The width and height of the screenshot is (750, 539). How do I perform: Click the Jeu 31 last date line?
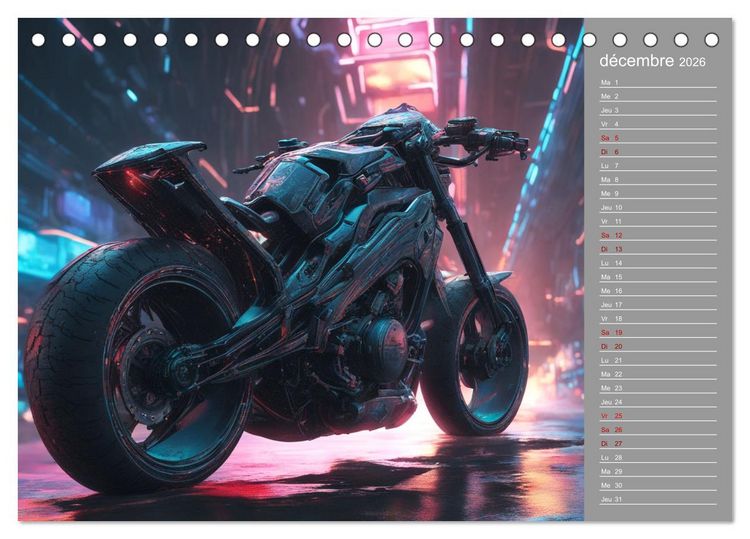pos(658,499)
